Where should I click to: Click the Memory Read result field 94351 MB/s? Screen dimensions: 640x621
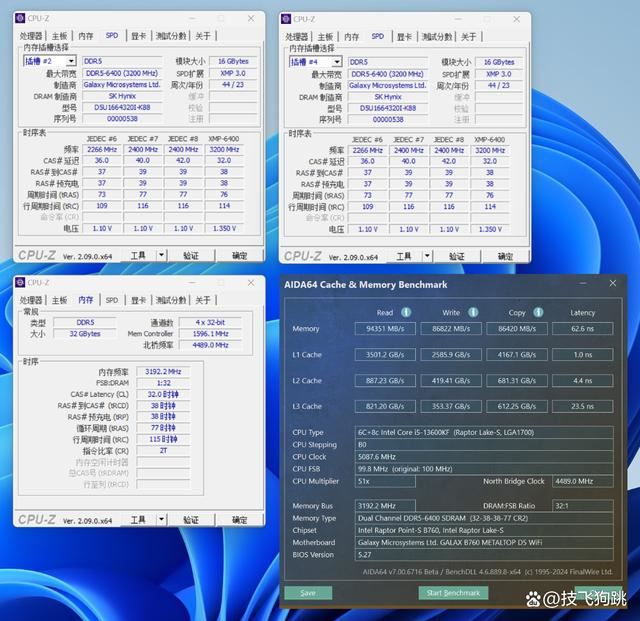pos(385,329)
